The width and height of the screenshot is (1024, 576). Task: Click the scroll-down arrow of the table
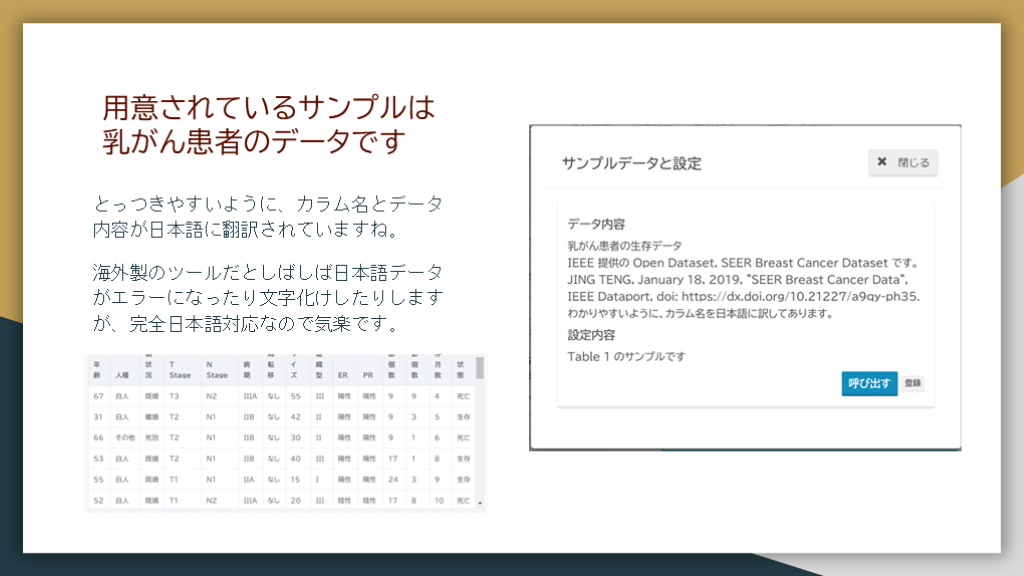pyautogui.click(x=480, y=503)
